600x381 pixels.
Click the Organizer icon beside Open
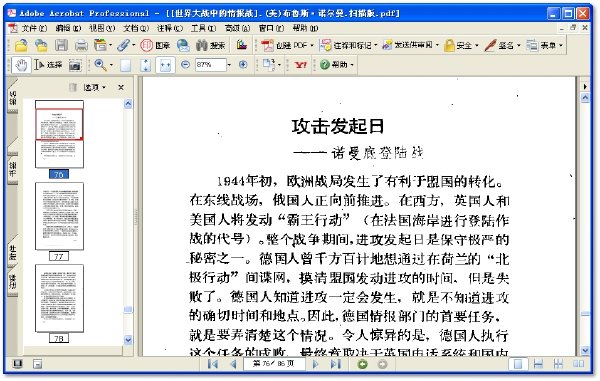tap(41, 46)
